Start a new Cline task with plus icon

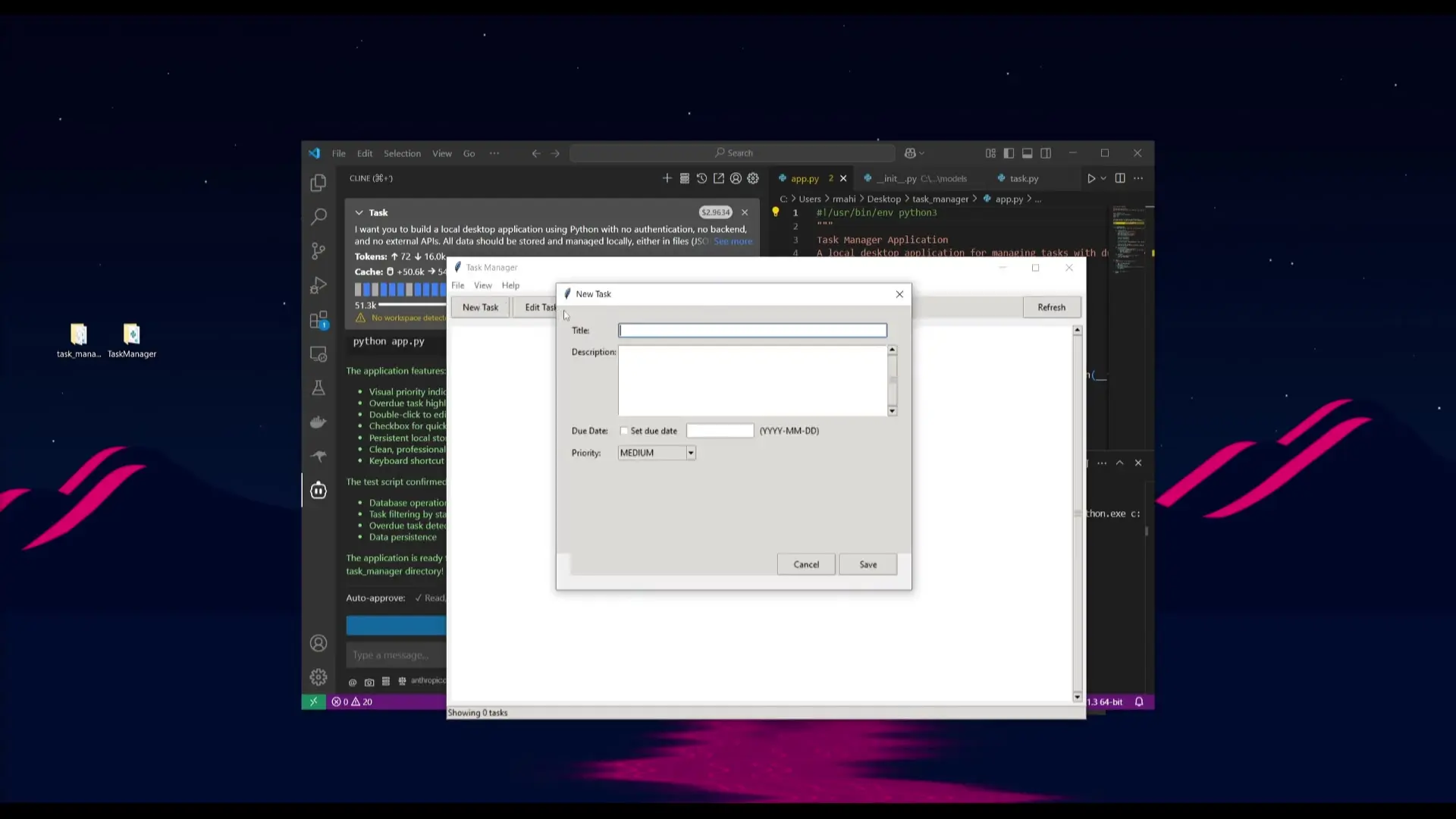point(667,178)
